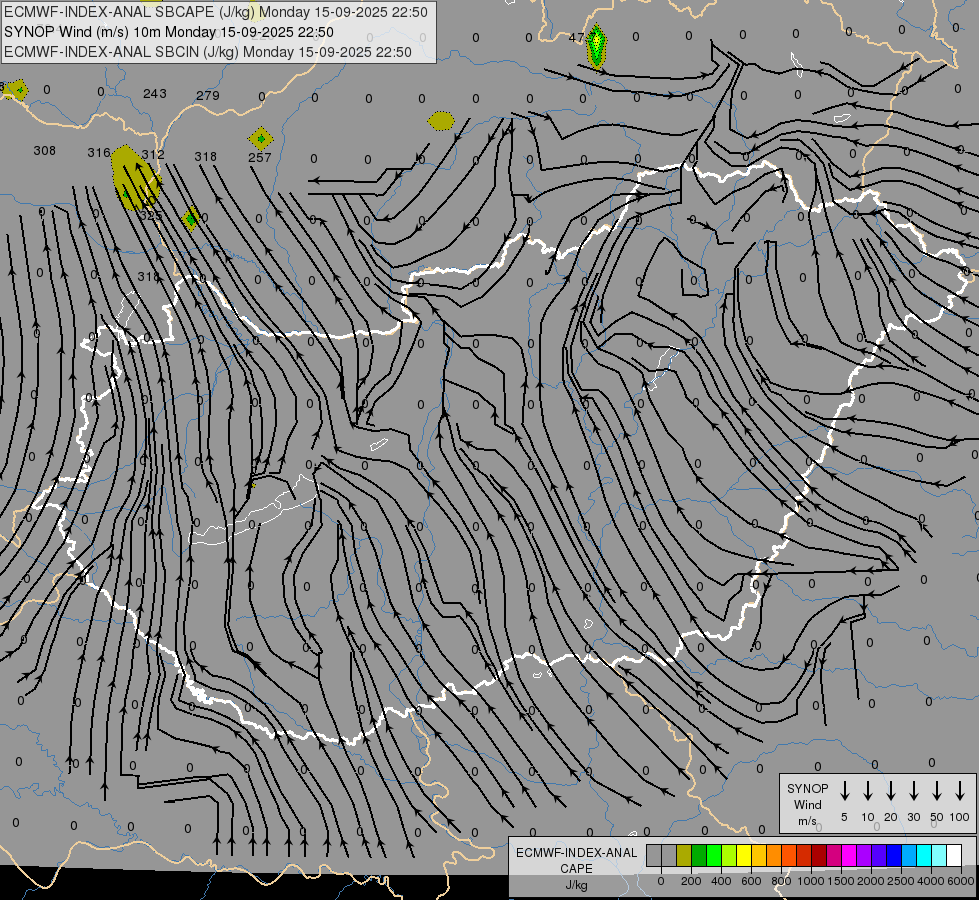Click the wind arrow above the 10 label
Screen dimensions: 979x900
867,790
